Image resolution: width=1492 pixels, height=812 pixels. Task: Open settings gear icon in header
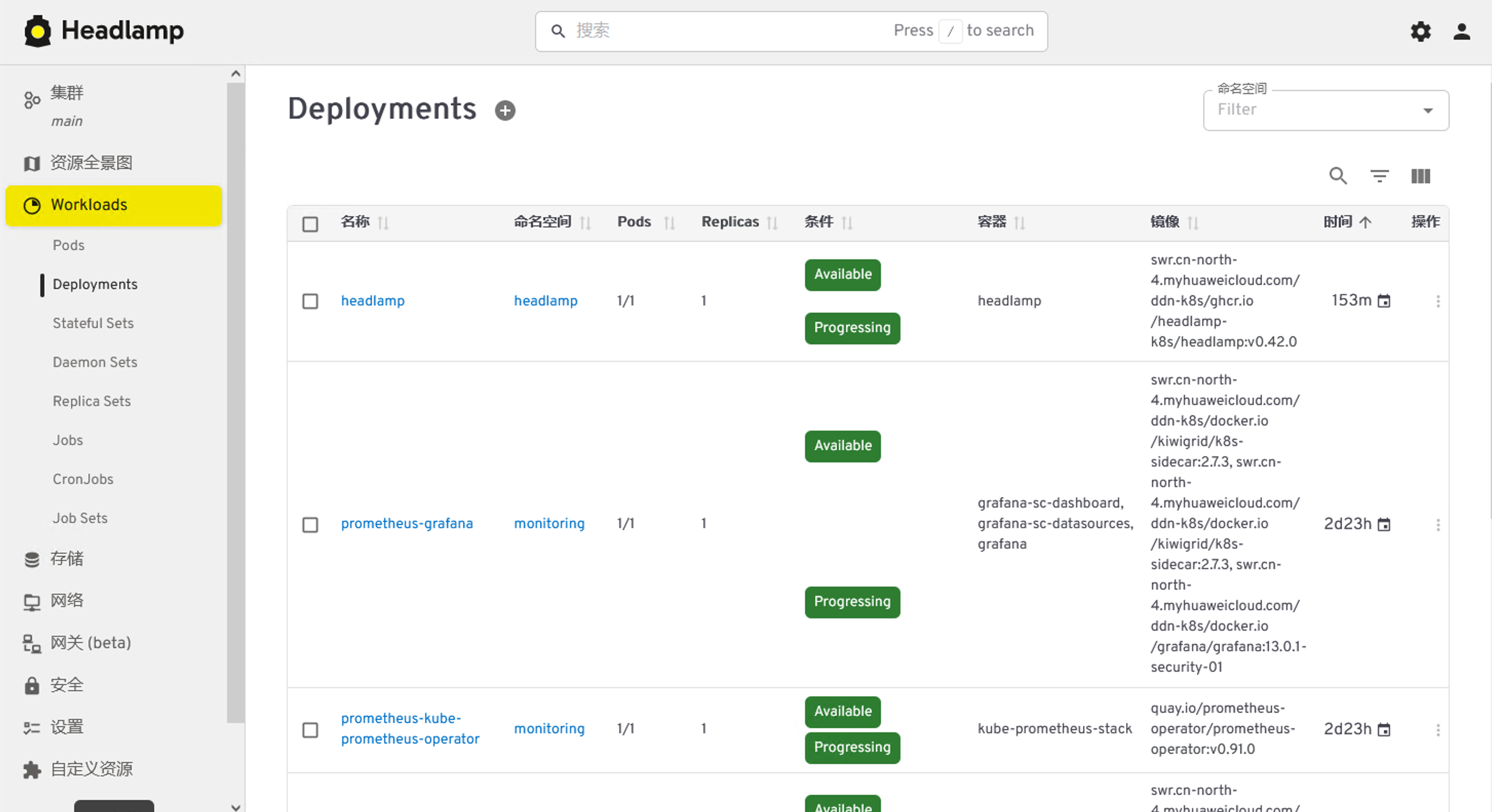pos(1420,31)
